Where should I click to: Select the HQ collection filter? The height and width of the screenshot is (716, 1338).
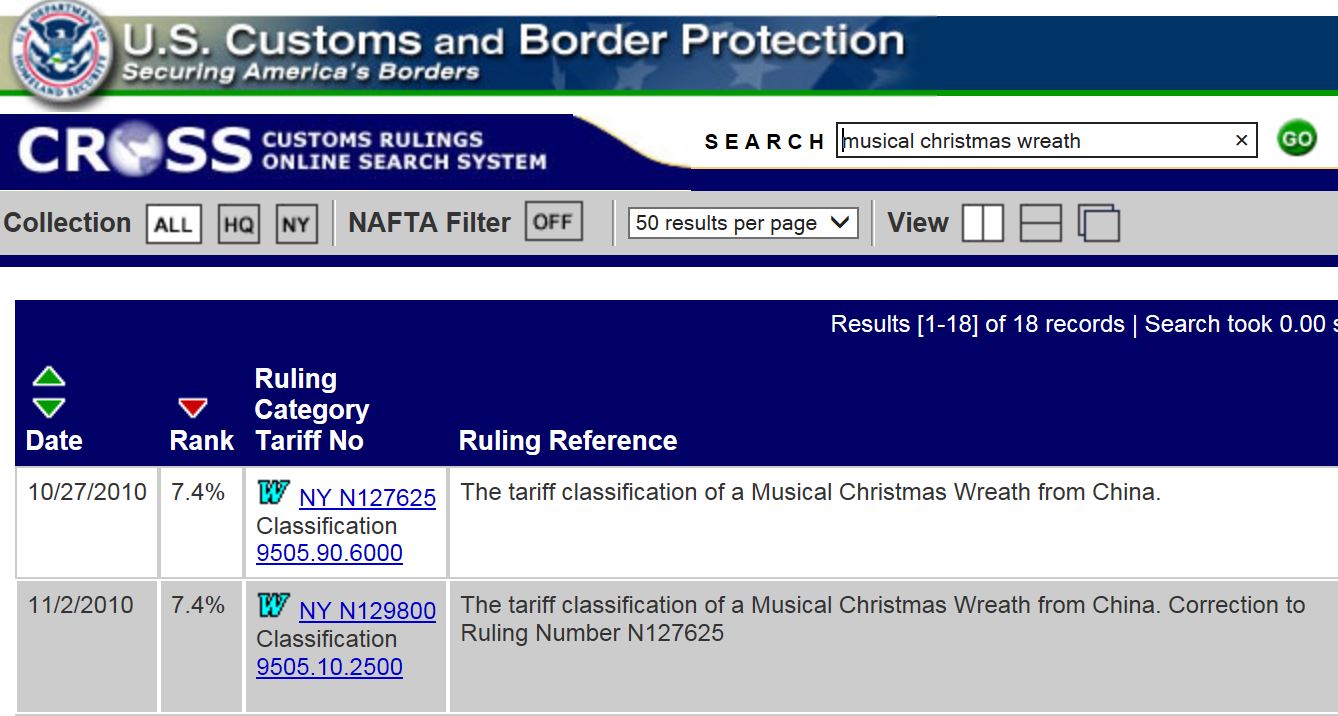(x=238, y=224)
